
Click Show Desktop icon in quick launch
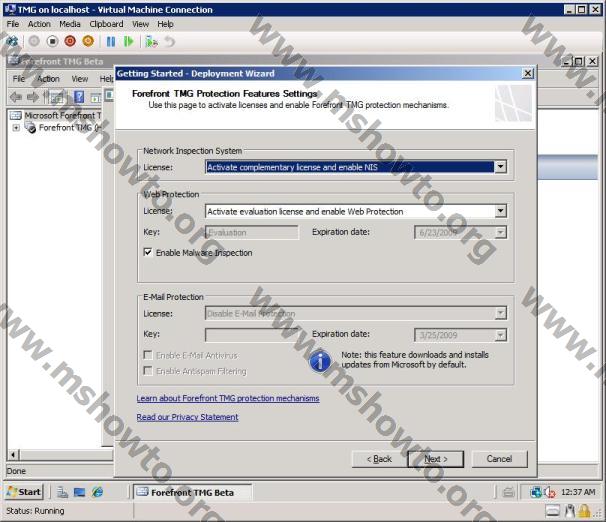click(x=80, y=492)
